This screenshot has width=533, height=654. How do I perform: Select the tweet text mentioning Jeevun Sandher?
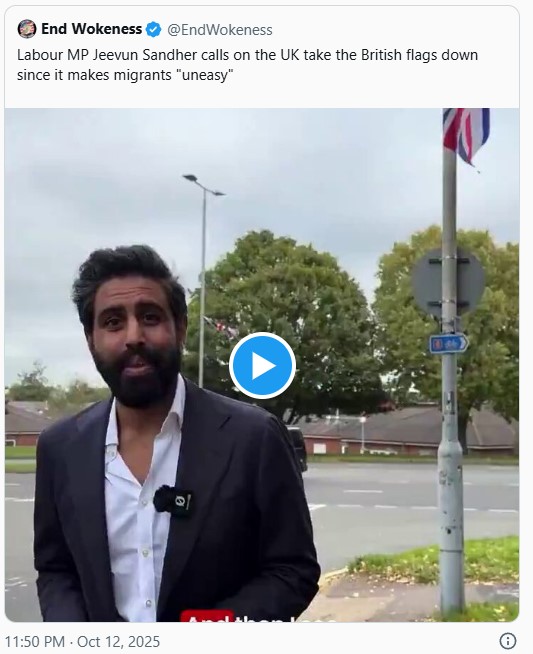247,65
